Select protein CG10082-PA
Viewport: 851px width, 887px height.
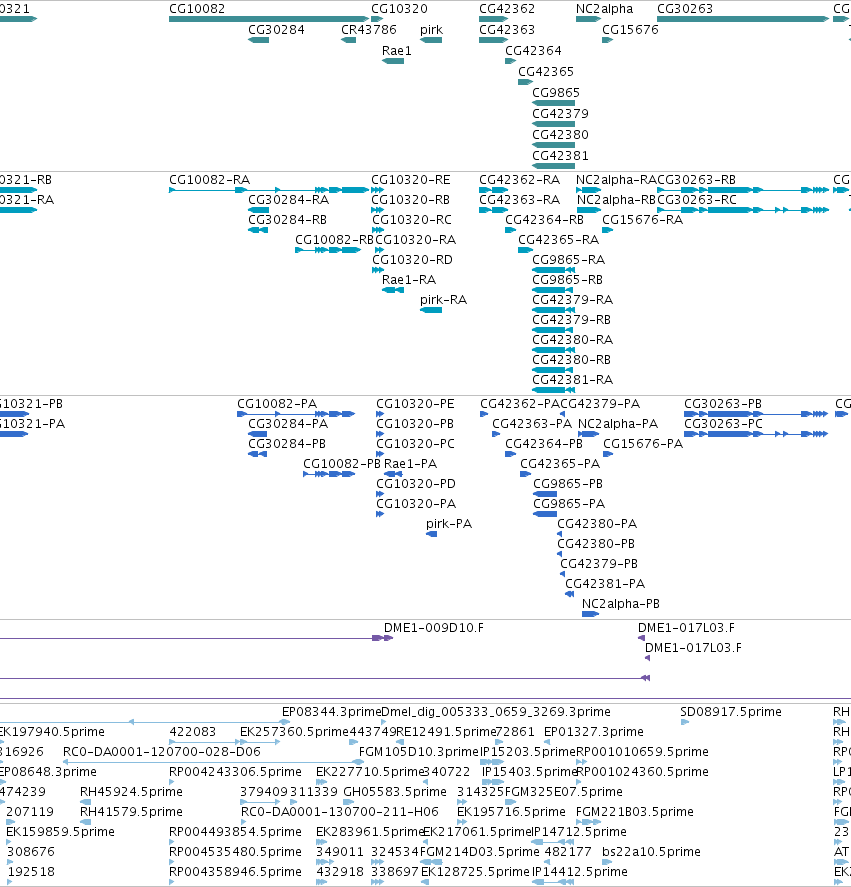pyautogui.click(x=277, y=404)
